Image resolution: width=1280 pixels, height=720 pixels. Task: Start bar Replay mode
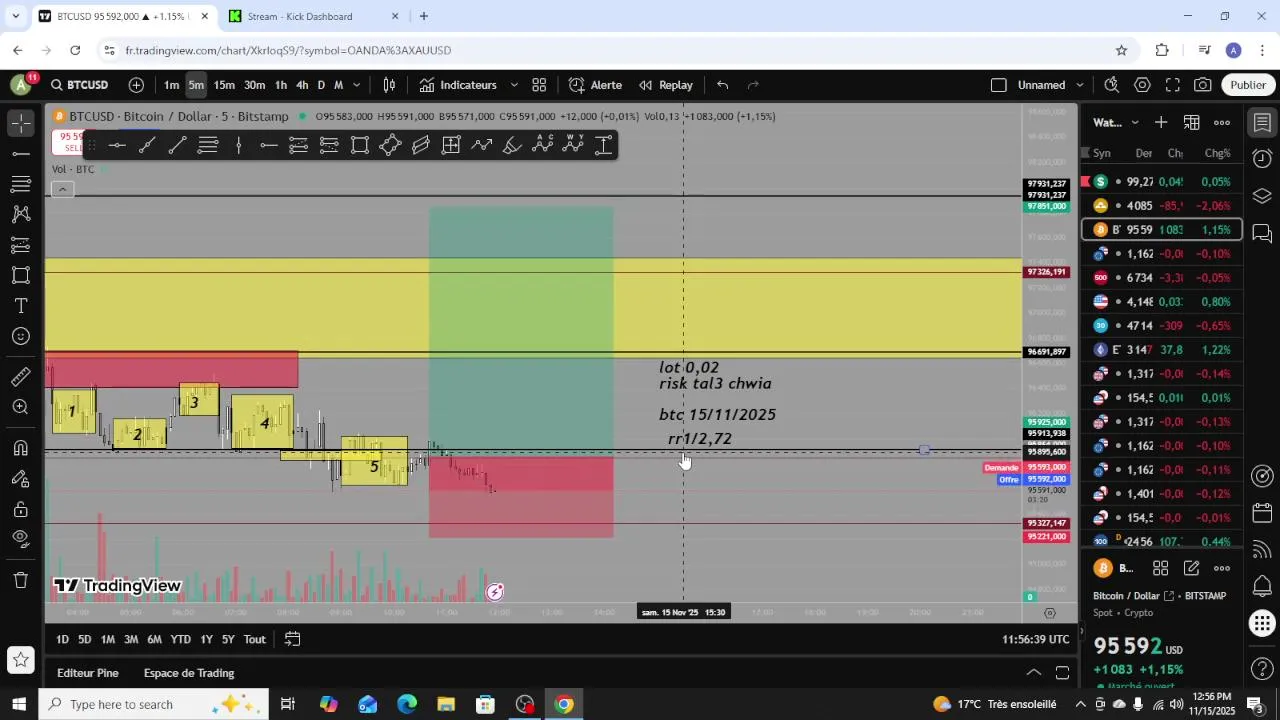pos(666,85)
